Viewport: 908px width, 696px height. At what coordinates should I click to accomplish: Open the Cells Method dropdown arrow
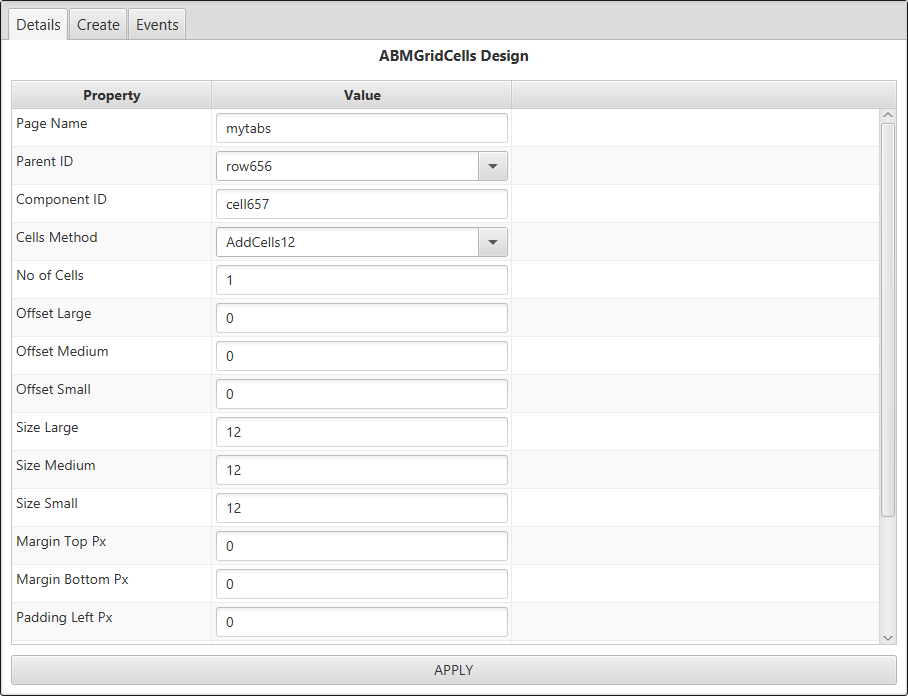pyautogui.click(x=492, y=242)
